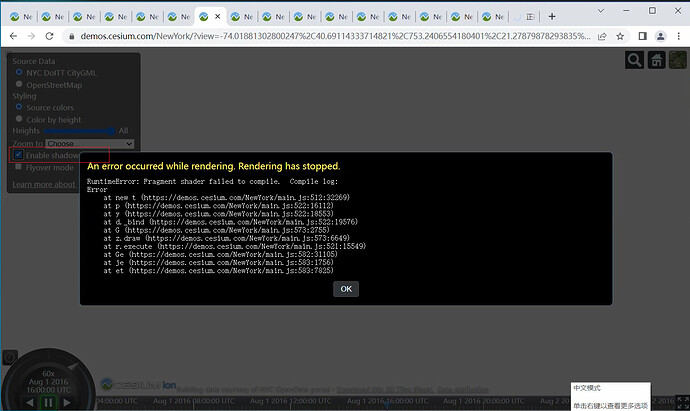Screen dimensions: 690x411
Task: Click the rendering error heading text
Action: pyautogui.click(x=213, y=166)
